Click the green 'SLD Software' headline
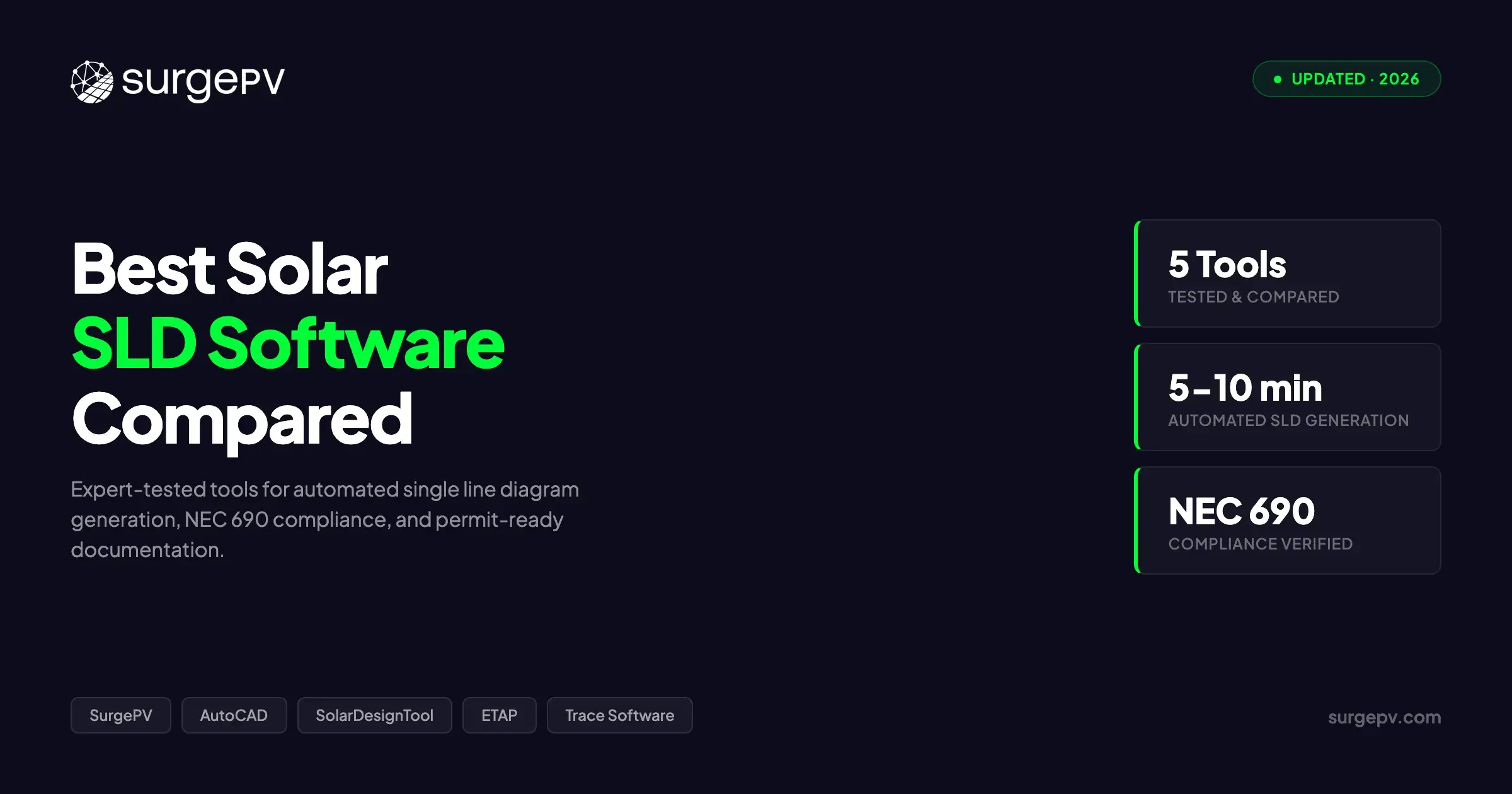The image size is (1512, 794). (289, 344)
